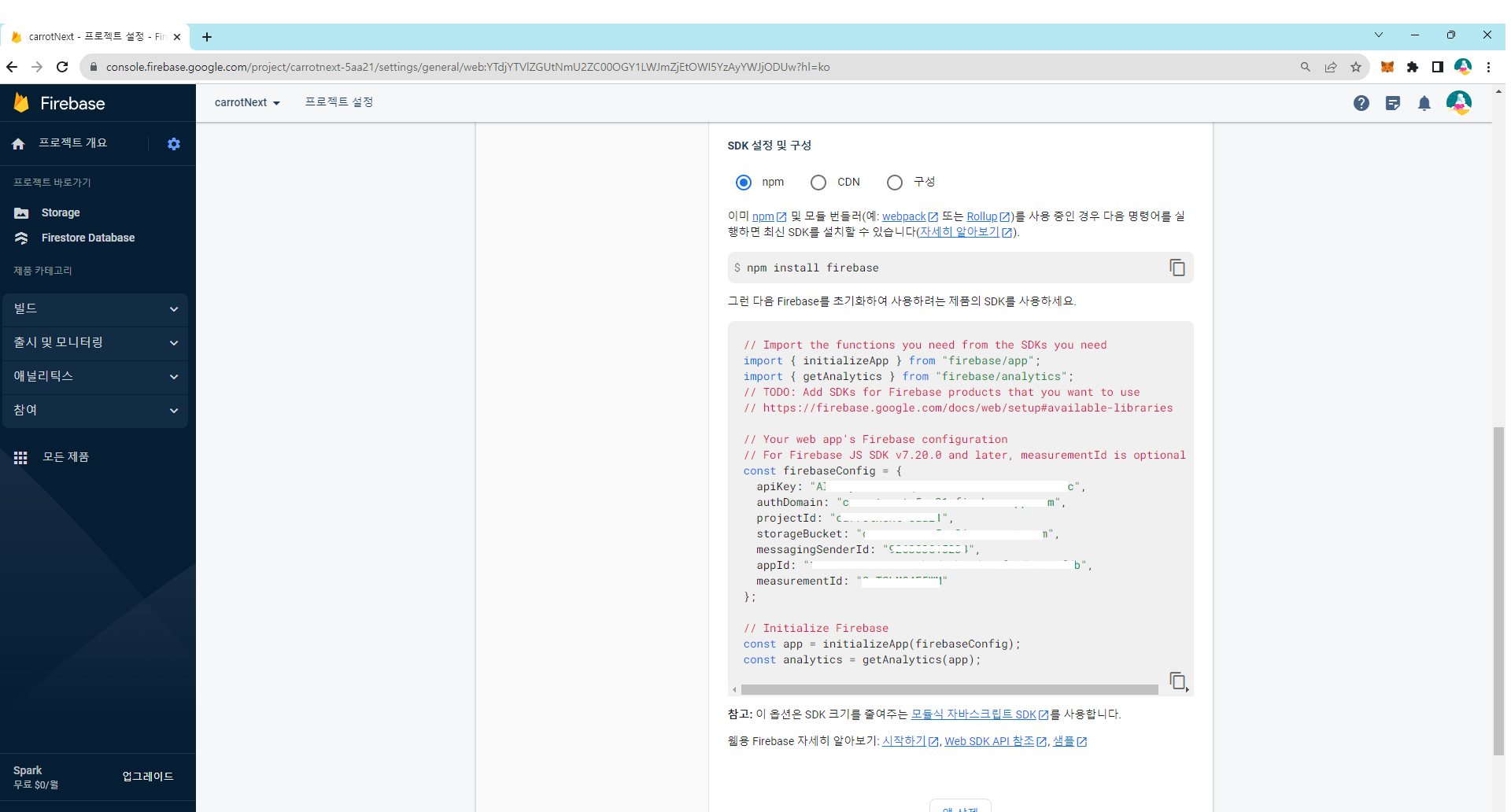Screen dimensions: 1511x812
Task: Click the getAnalytics(app) code line
Action: coord(862,660)
